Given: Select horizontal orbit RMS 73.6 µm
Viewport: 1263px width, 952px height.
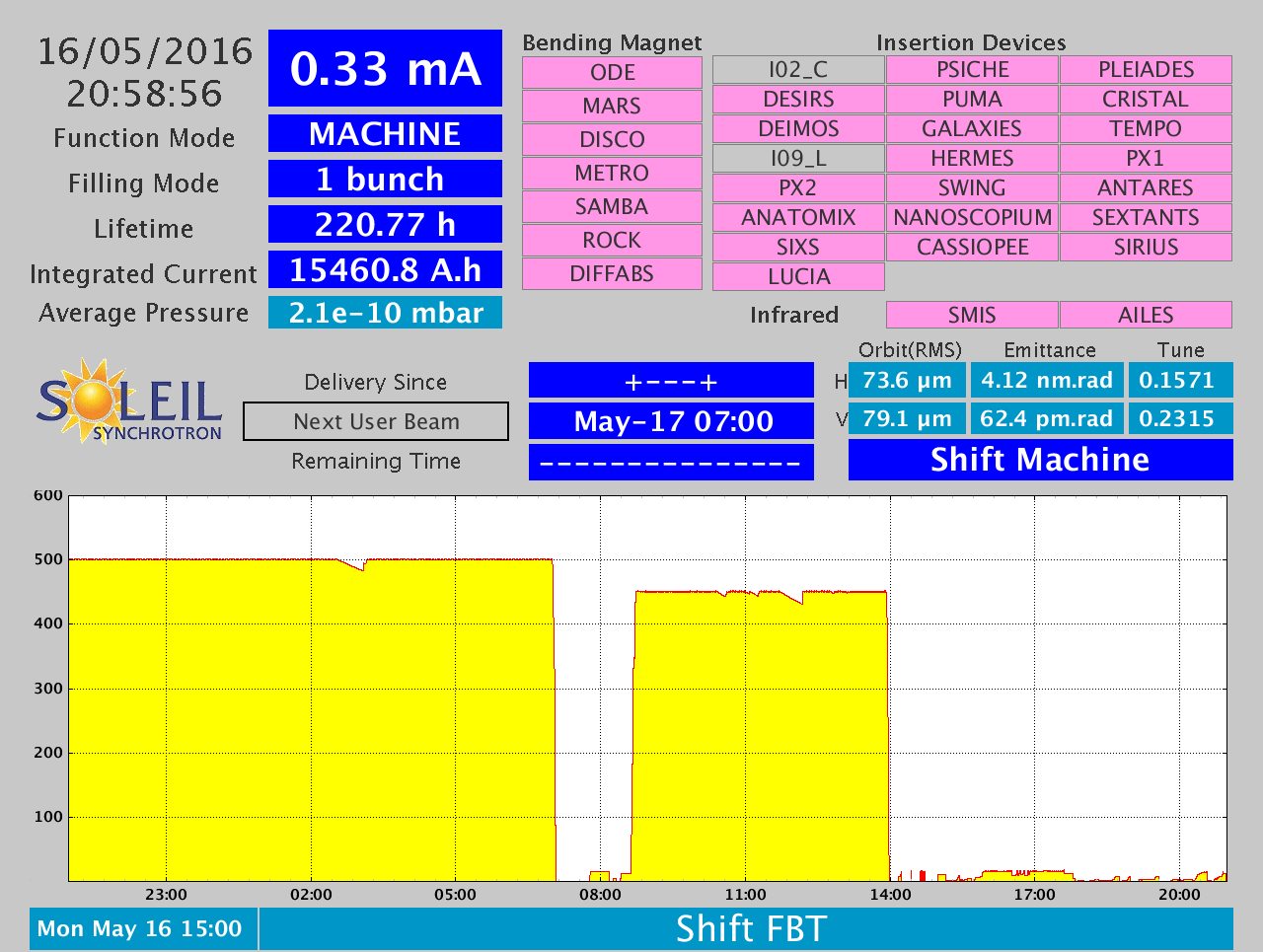Looking at the screenshot, I should click(x=907, y=380).
